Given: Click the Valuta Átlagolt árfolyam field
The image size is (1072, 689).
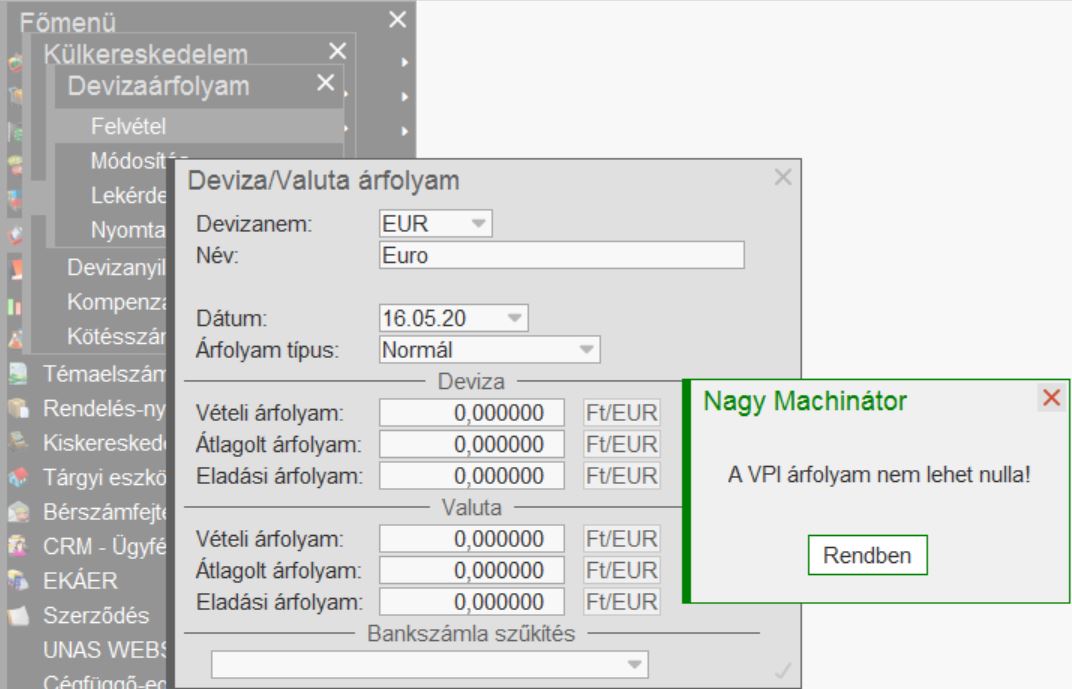Looking at the screenshot, I should tap(472, 570).
